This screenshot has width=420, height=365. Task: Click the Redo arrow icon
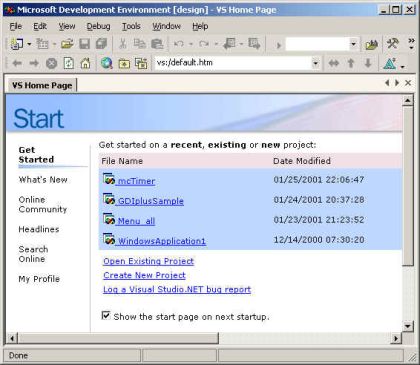coord(204,44)
